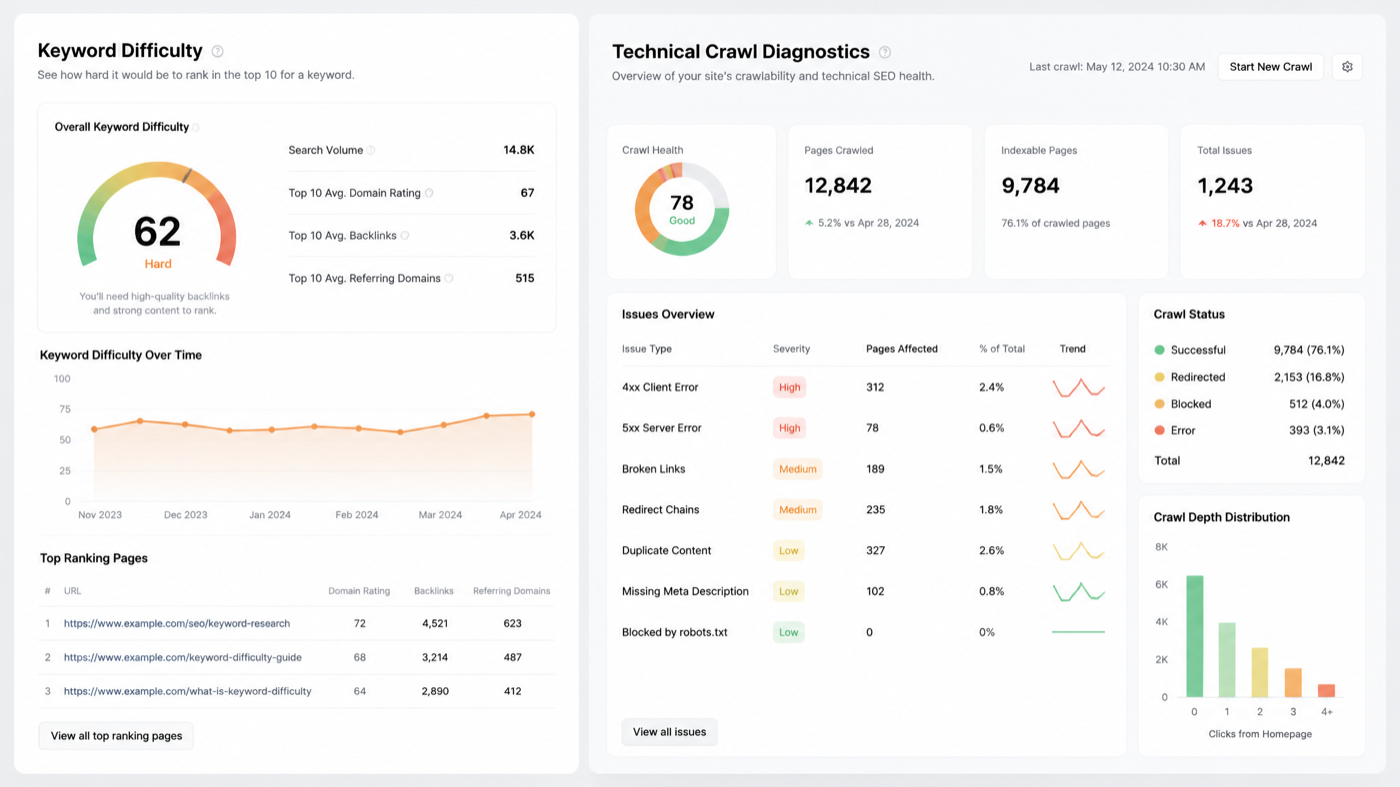Image resolution: width=1400 pixels, height=787 pixels.
Task: Click the last data point on Apr 2024 line
Action: (x=531, y=414)
